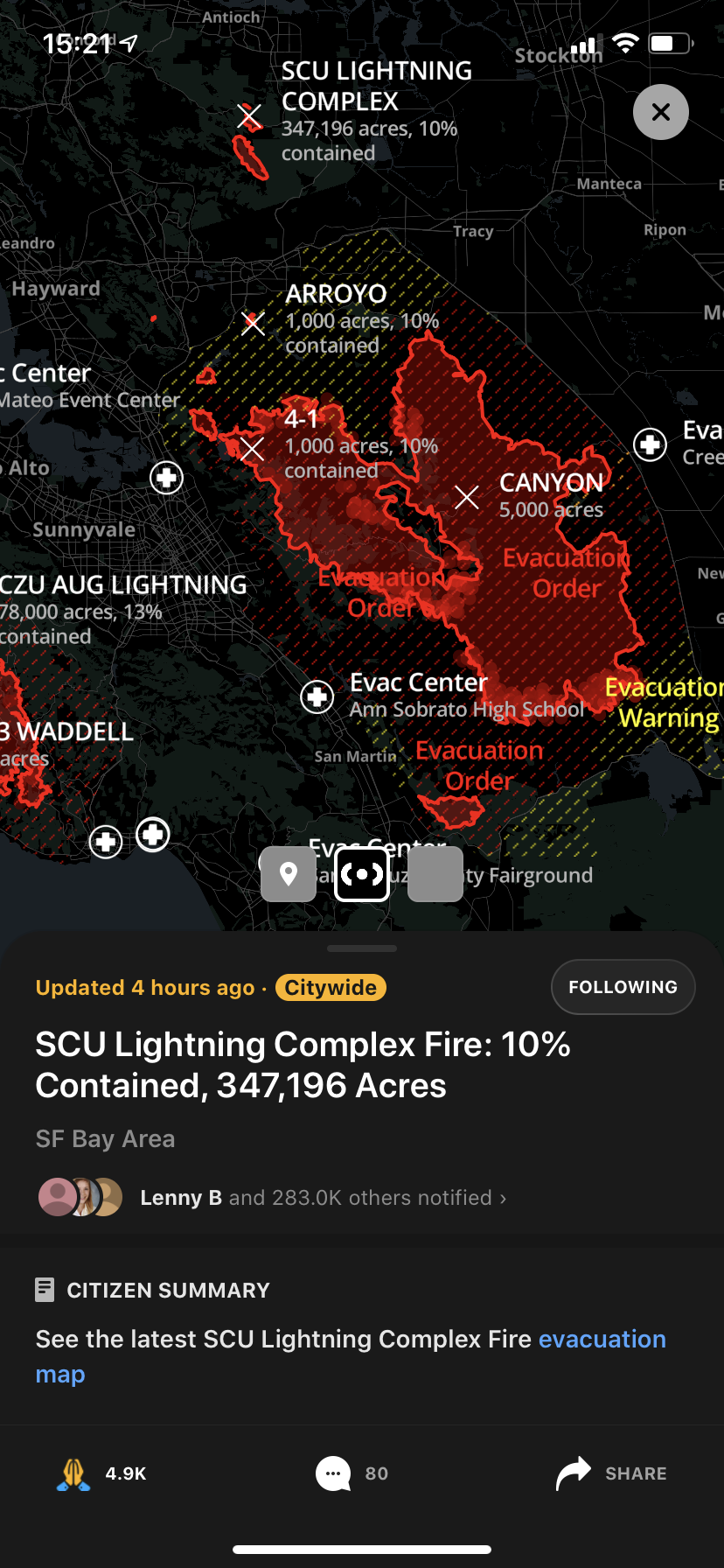Tap the 4-1 fire X marker
The image size is (724, 1568).
[x=252, y=450]
